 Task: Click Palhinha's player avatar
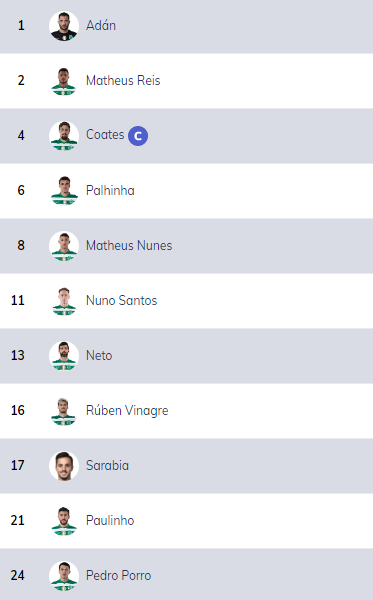[x=64, y=191]
